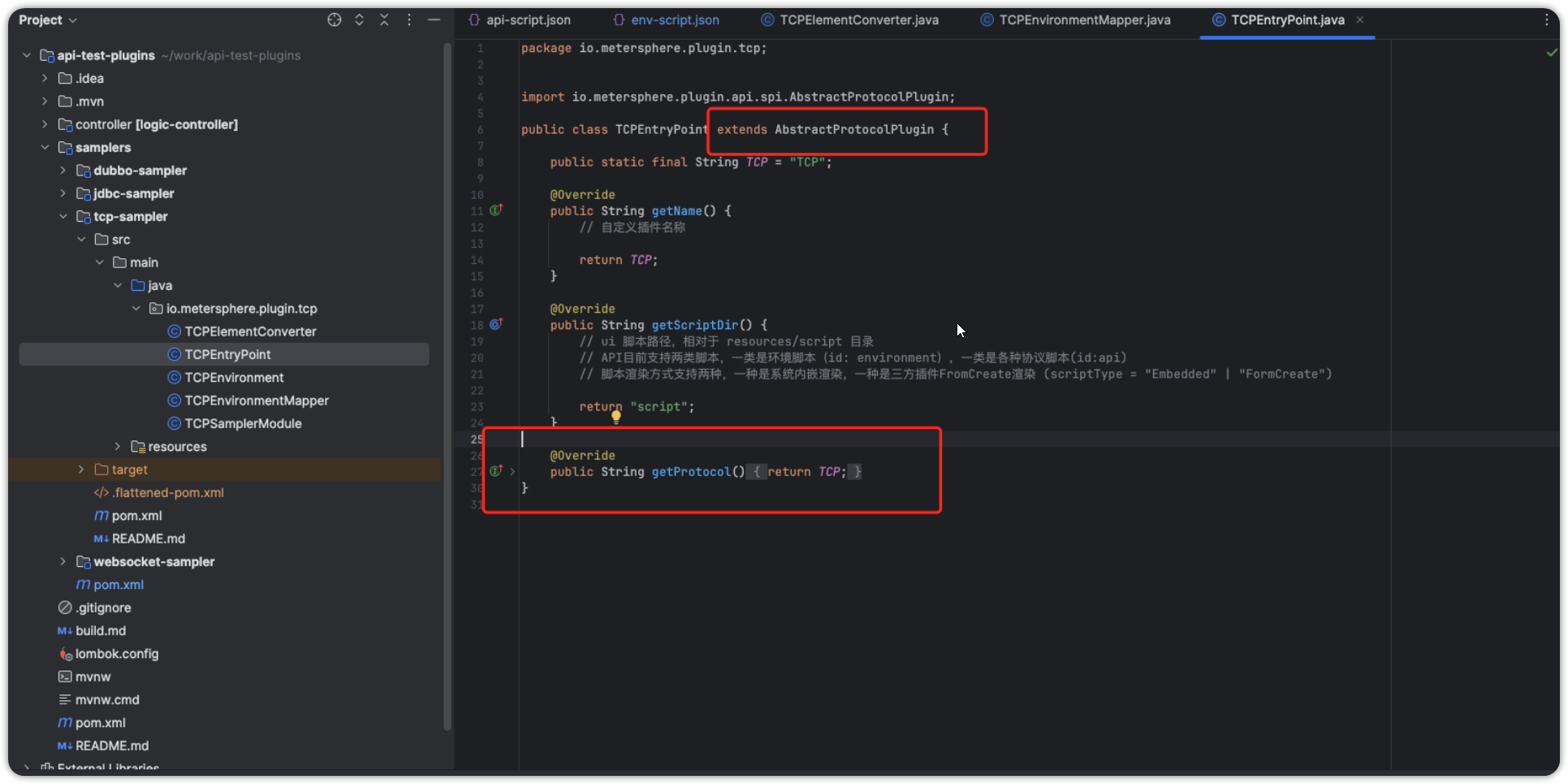Click getScriptDir implements gutter icon
1568x784 pixels.
pyautogui.click(x=496, y=324)
